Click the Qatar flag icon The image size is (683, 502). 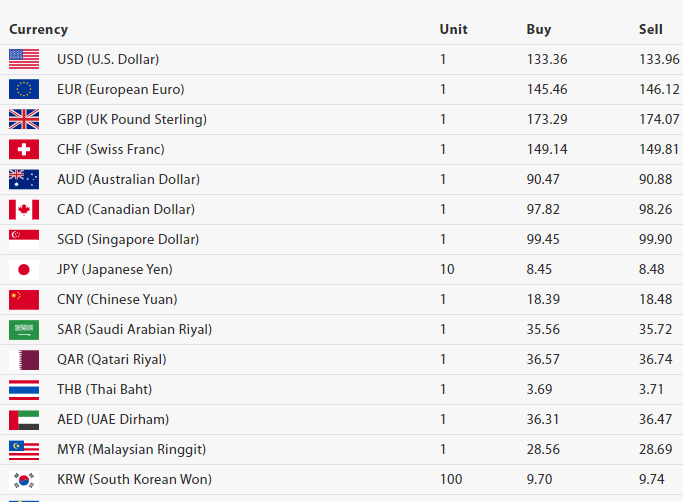coord(24,359)
